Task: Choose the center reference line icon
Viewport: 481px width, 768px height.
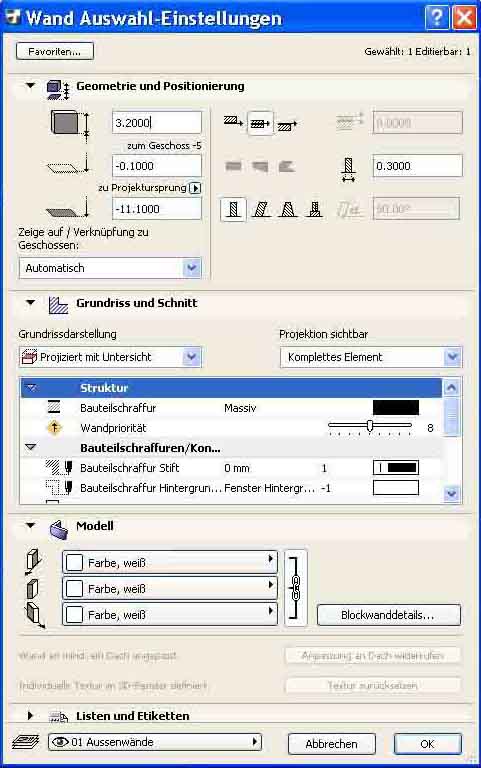Action: click(x=260, y=123)
